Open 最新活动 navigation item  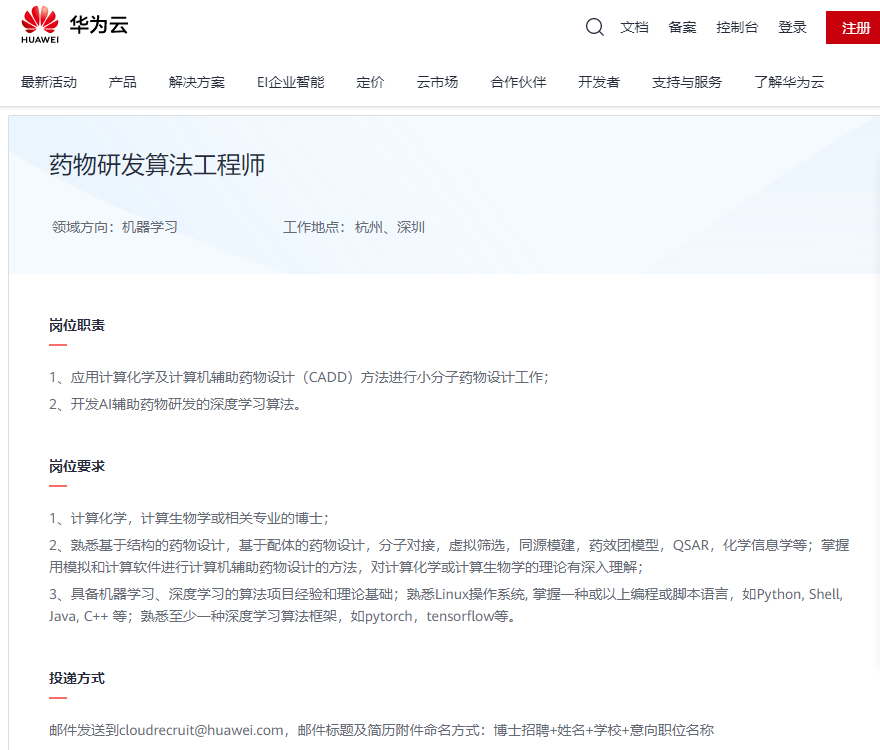[x=49, y=82]
